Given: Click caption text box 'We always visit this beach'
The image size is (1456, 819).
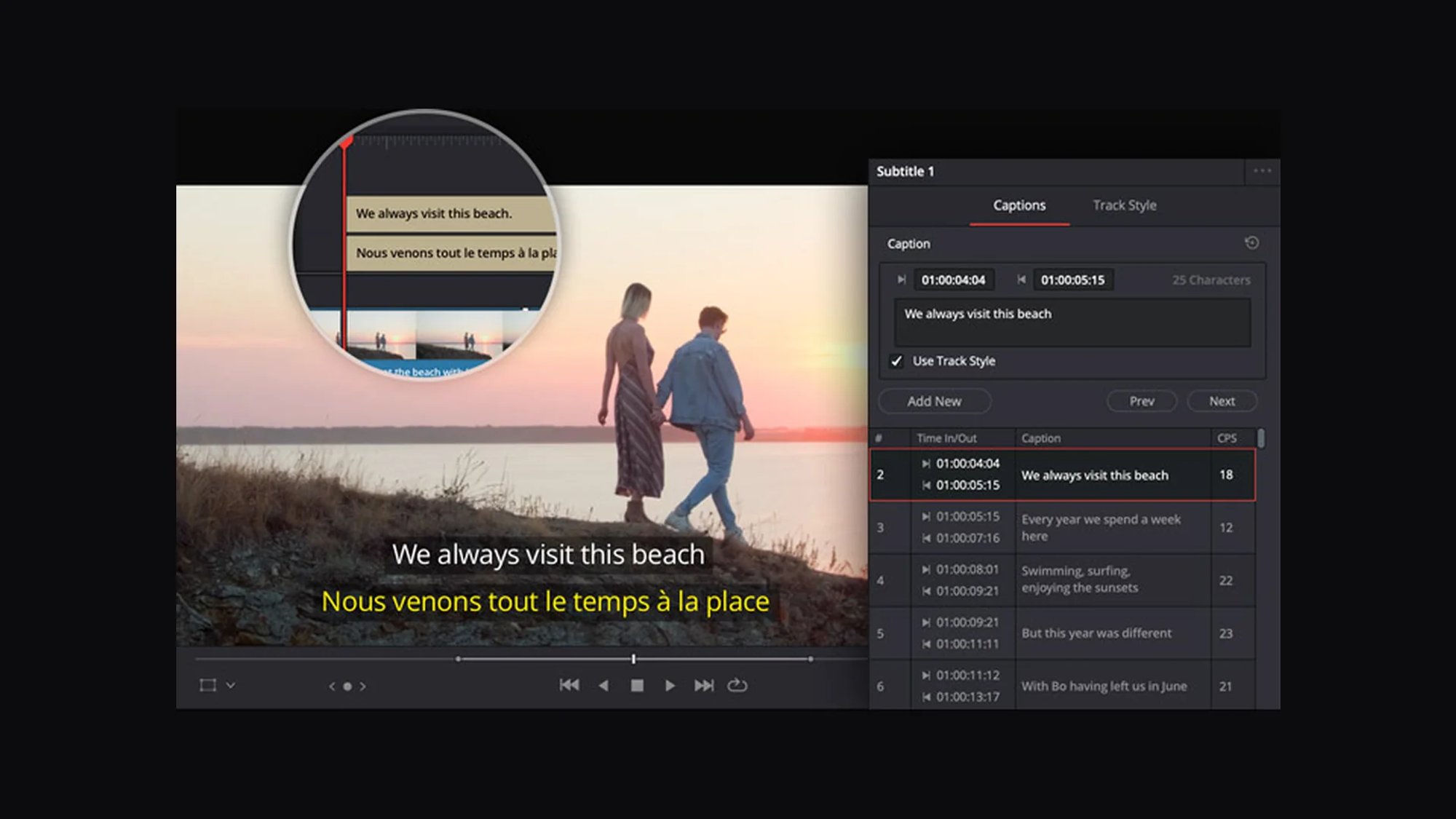Looking at the screenshot, I should tap(1072, 322).
